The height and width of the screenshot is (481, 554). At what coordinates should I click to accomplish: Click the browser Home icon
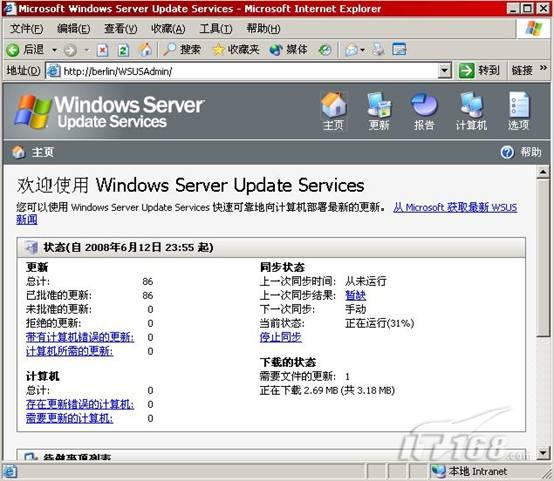(145, 49)
